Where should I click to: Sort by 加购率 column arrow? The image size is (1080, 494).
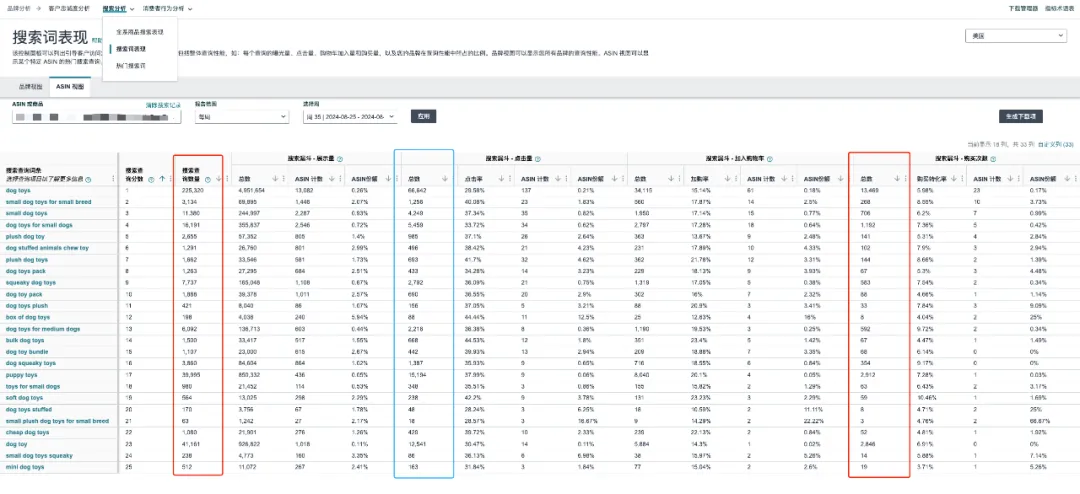(728, 178)
